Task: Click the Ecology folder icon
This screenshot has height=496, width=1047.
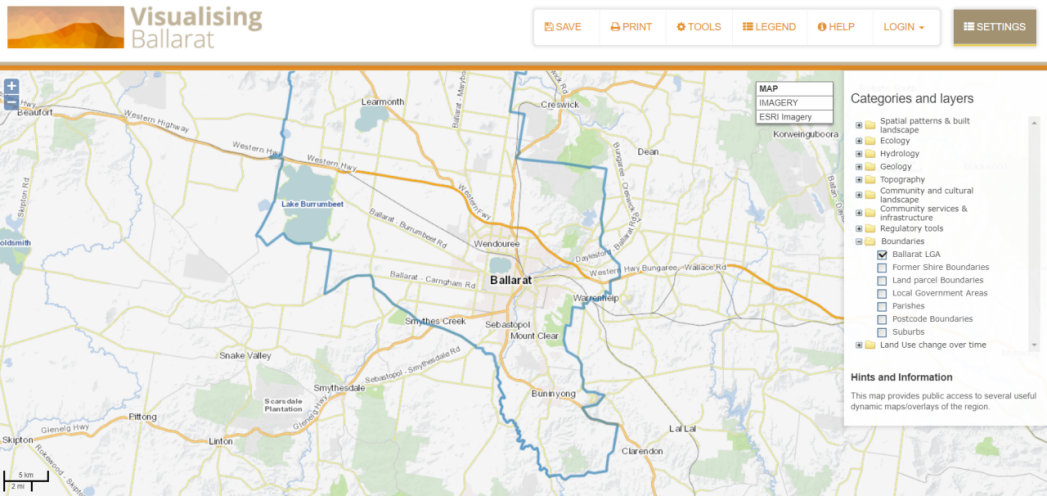Action: [870, 141]
